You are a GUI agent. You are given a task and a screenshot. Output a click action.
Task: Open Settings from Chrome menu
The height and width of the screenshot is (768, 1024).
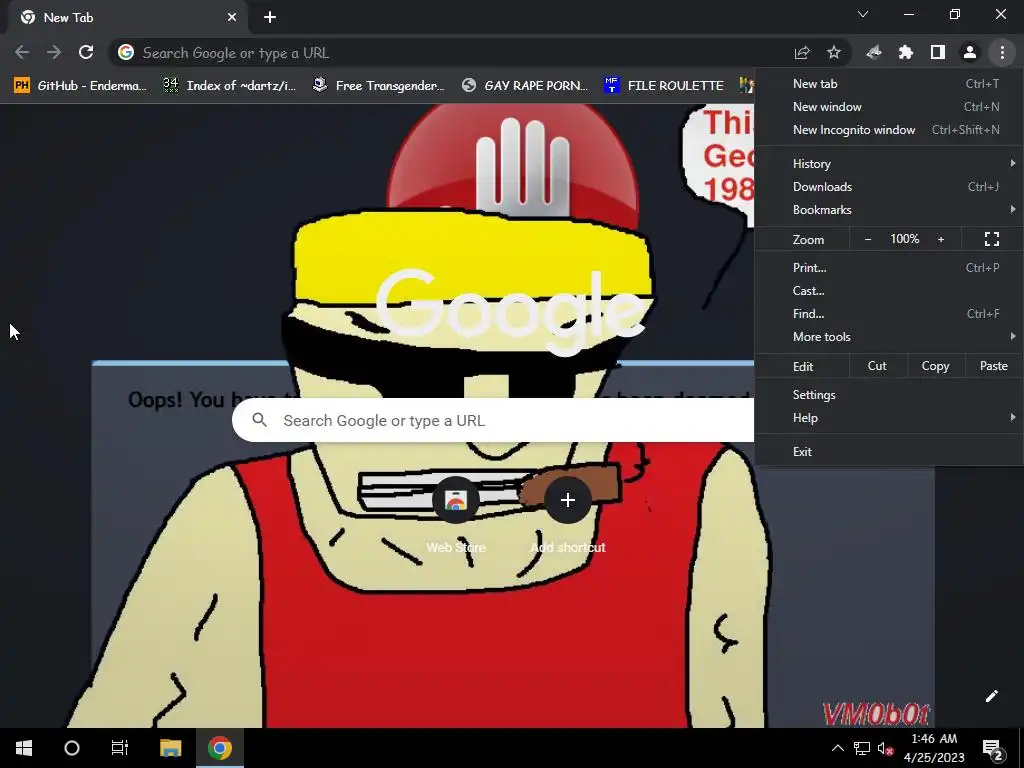coord(889,394)
